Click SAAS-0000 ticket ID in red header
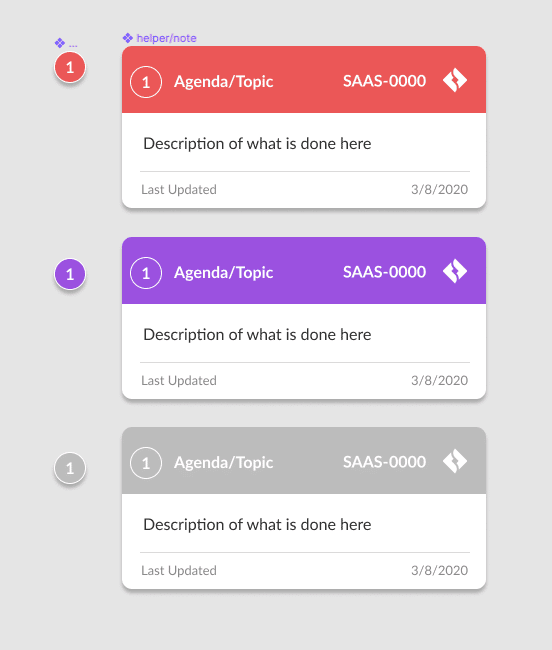The height and width of the screenshot is (650, 552). point(384,81)
